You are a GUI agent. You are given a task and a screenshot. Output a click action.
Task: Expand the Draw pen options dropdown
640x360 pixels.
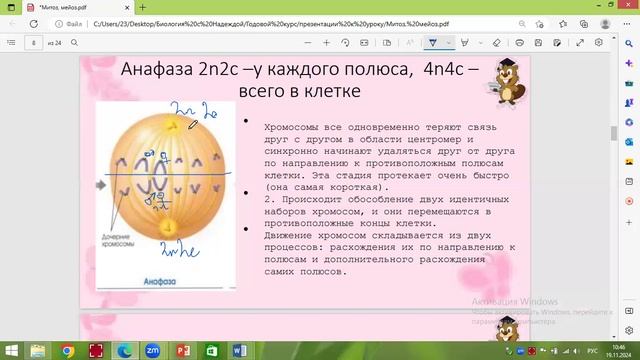[449, 42]
